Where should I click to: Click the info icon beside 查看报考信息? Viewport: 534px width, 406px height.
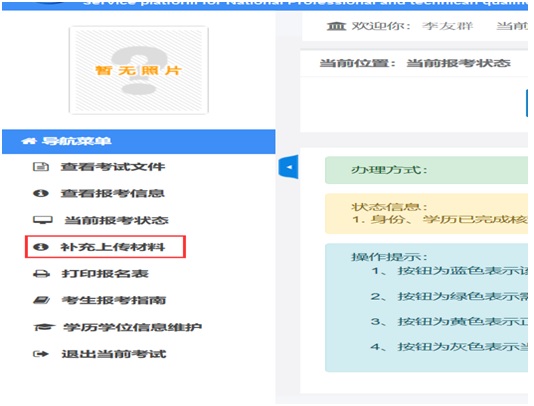pyautogui.click(x=41, y=193)
